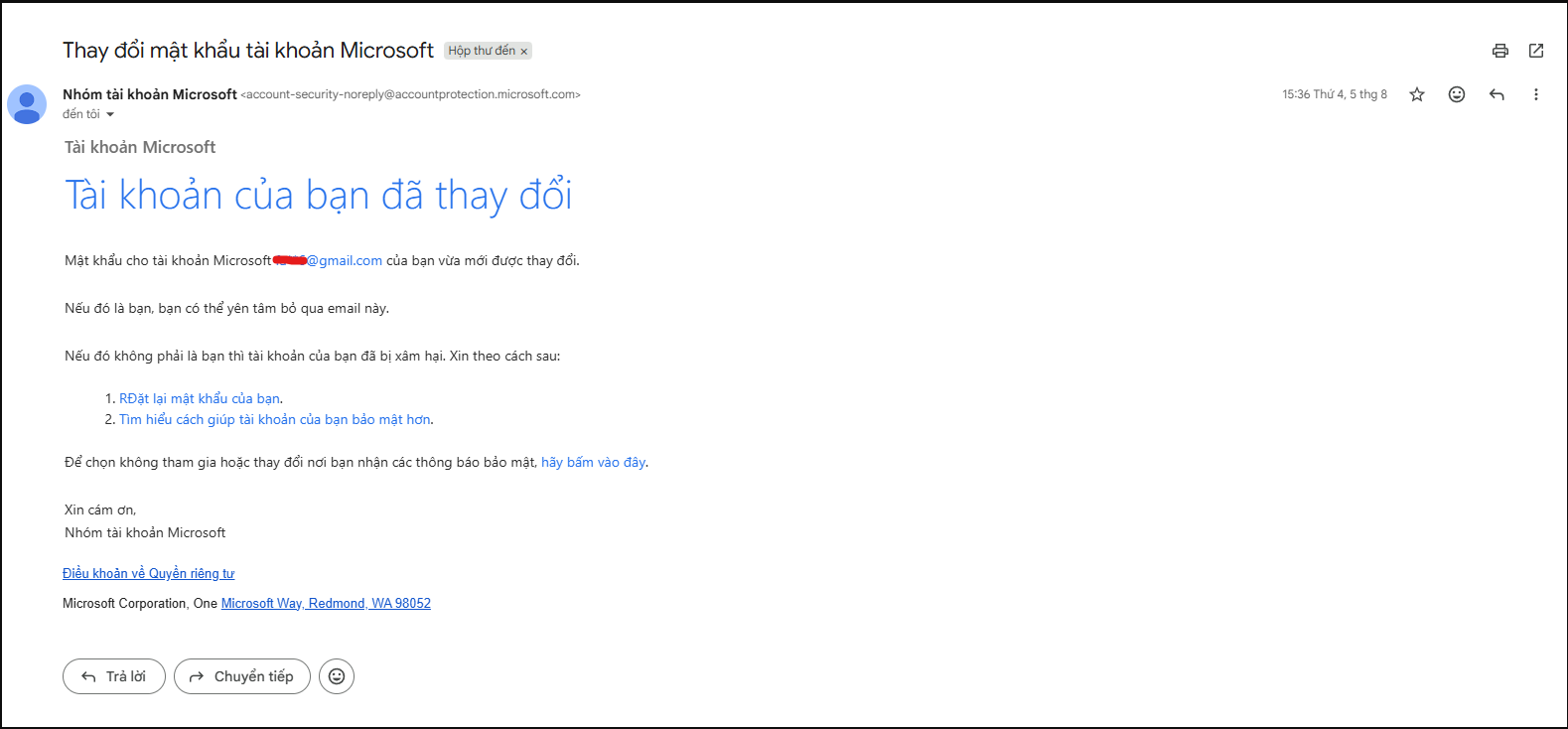Print this email using the printer icon
Screen dimensions: 1568x729
(x=1500, y=51)
